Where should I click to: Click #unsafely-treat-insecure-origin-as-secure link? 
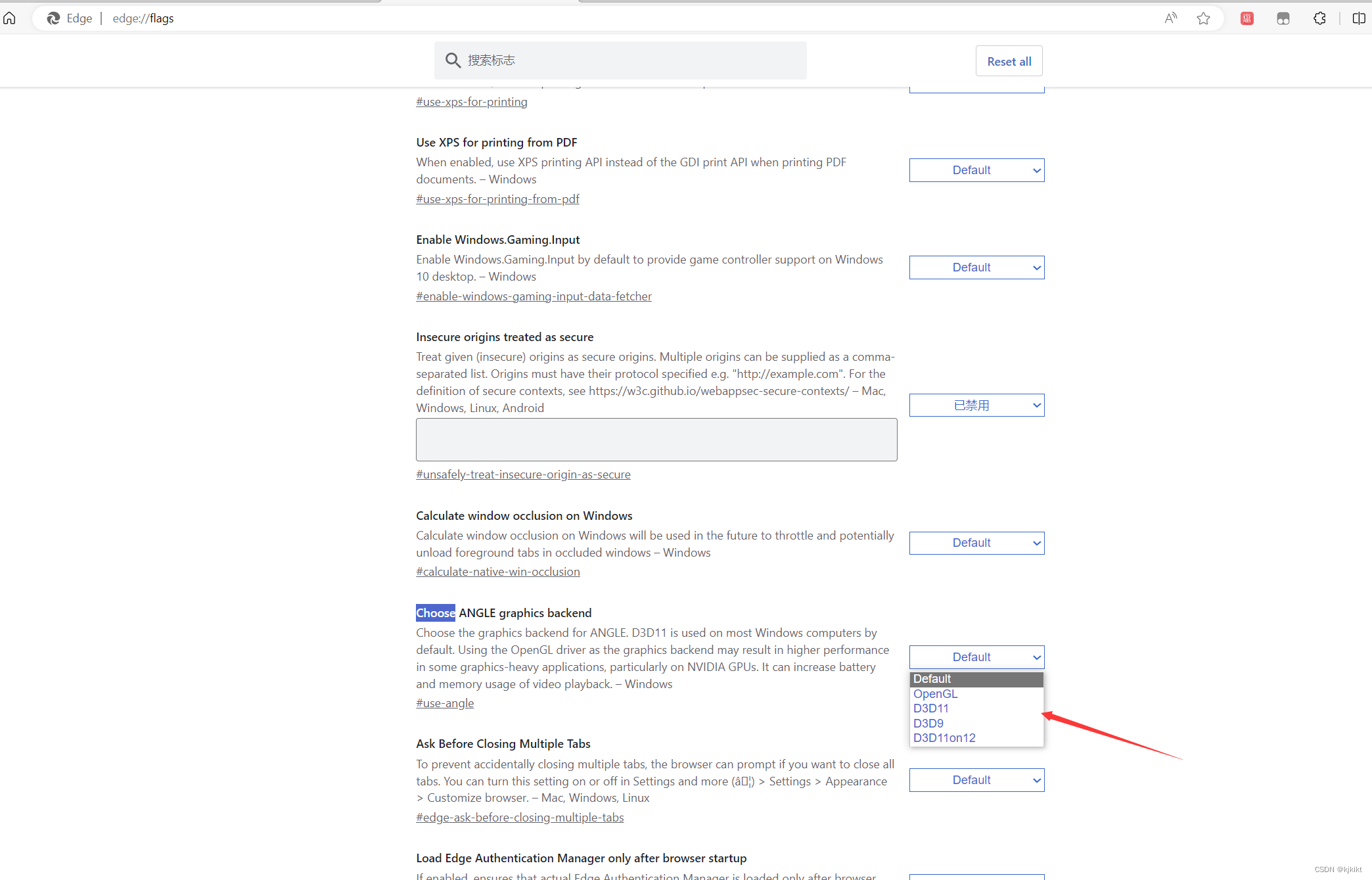(x=523, y=474)
